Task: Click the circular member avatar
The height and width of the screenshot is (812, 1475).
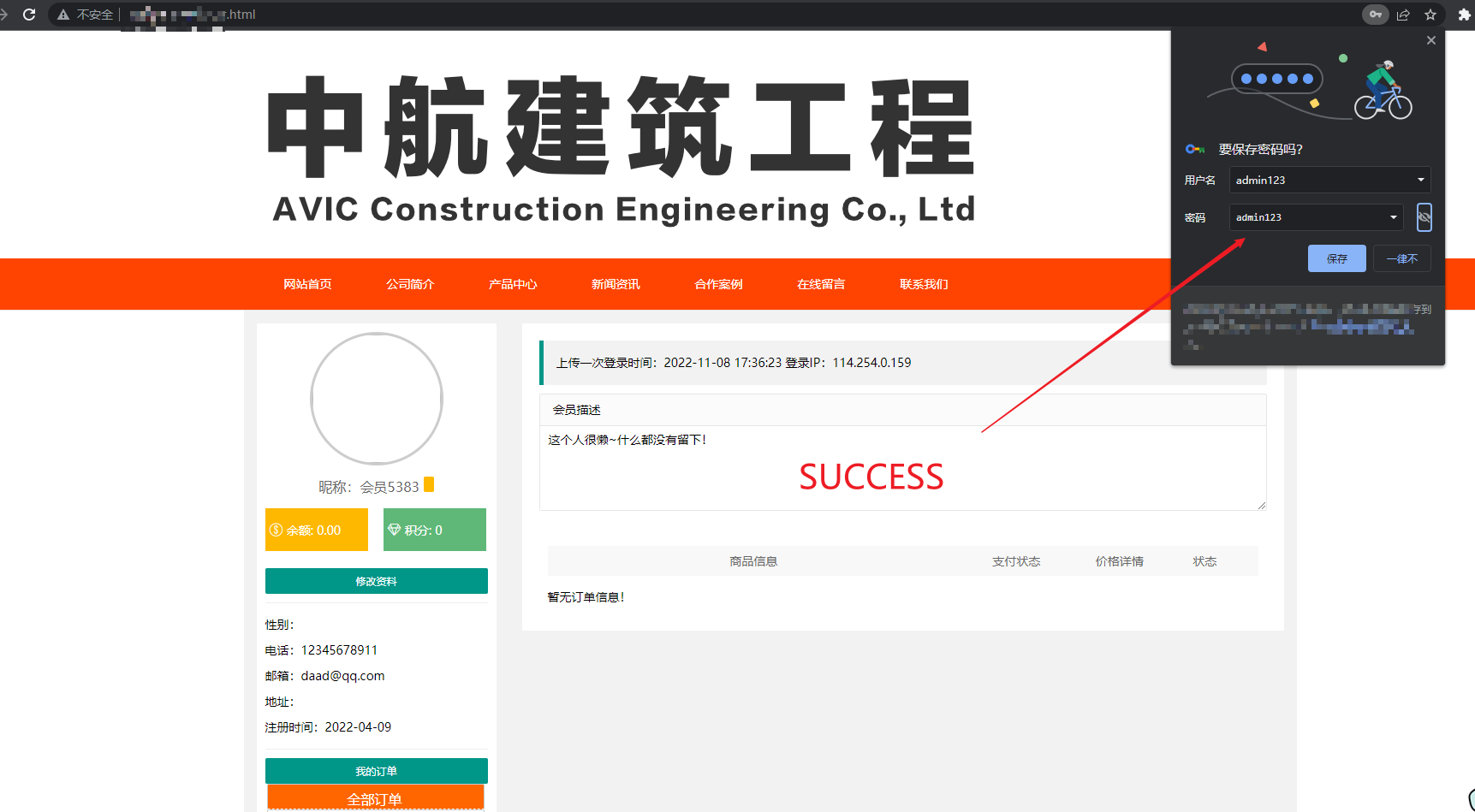Action: pos(377,399)
